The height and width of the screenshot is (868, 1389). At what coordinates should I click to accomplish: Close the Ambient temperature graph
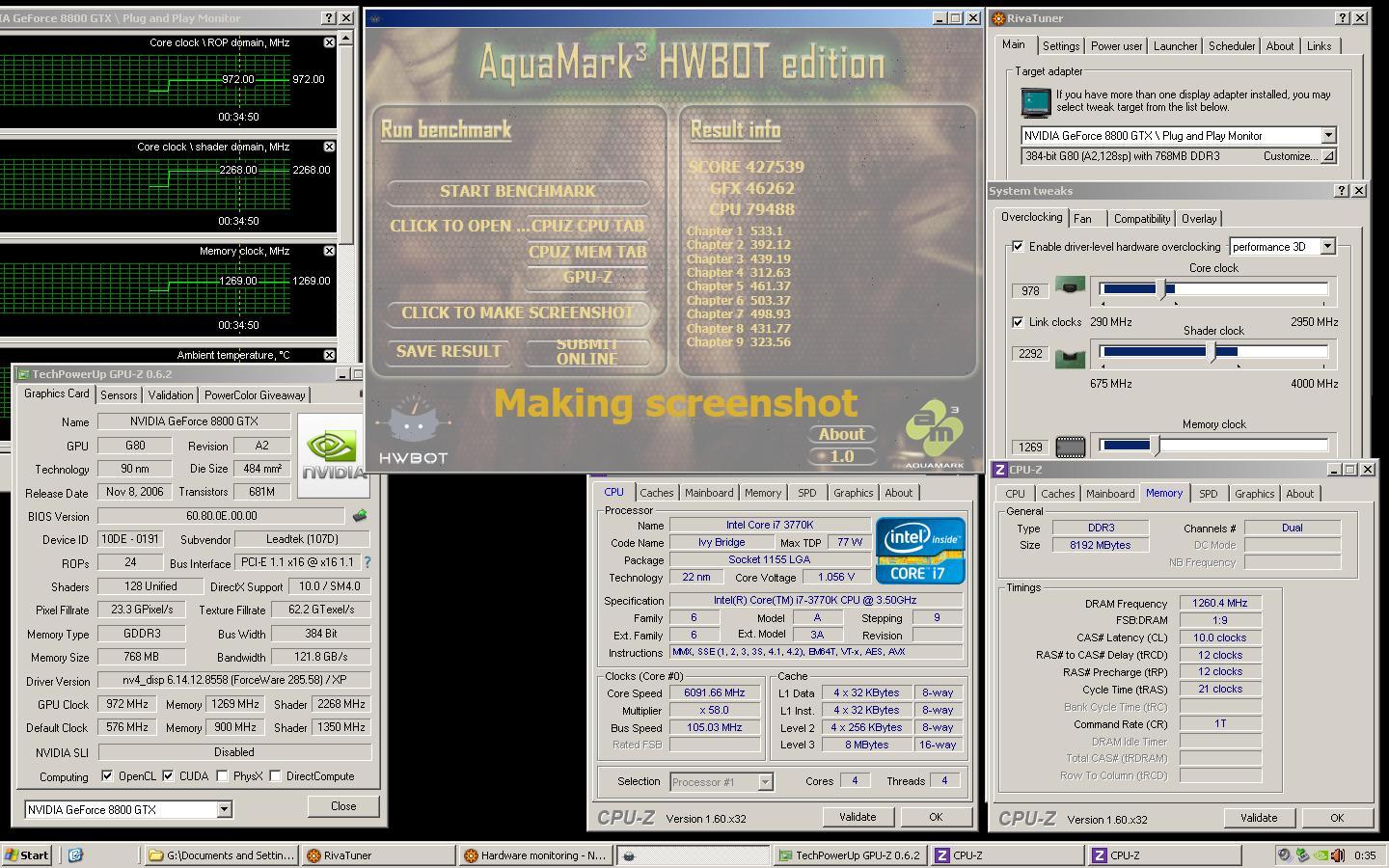point(329,355)
